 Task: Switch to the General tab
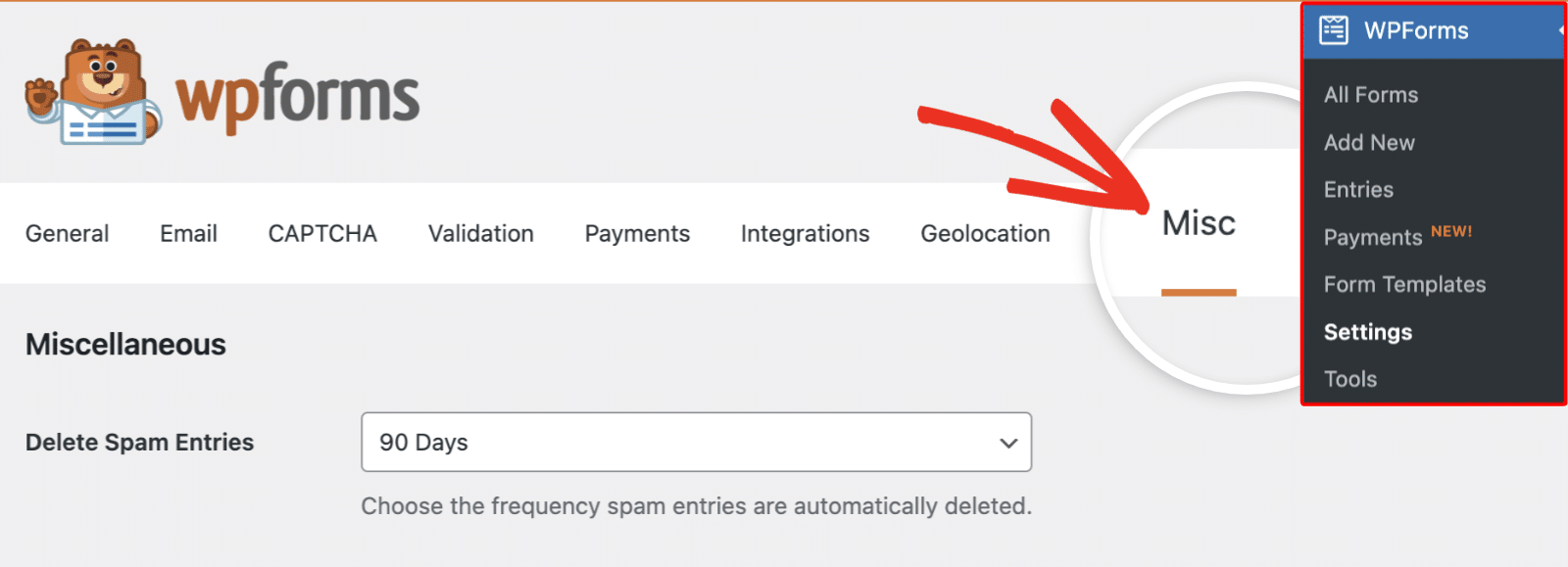[67, 234]
